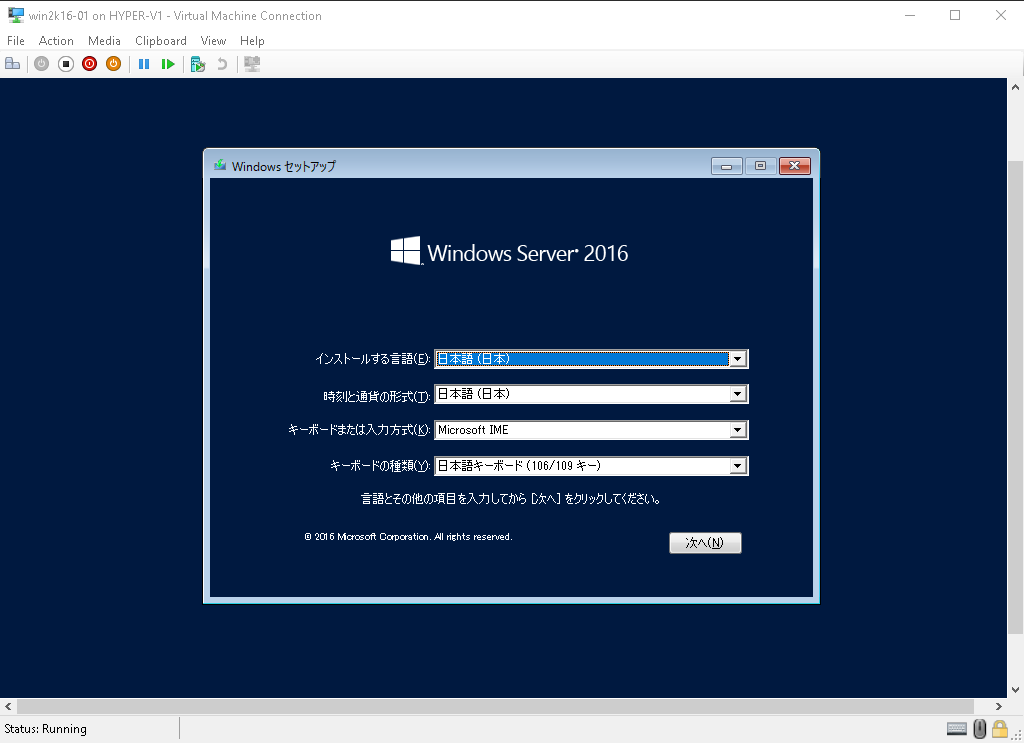Screen dimensions: 1024x743
Task: Open the Action menu
Action: [56, 40]
